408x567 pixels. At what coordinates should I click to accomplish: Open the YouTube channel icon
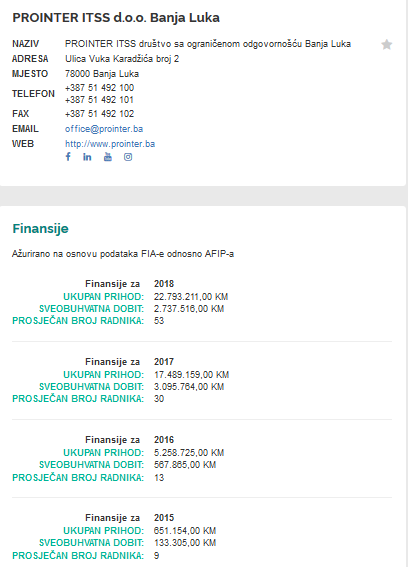point(108,157)
